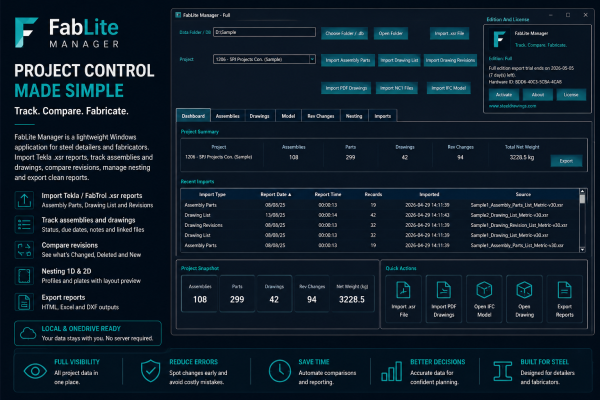Click the Export button in Project Summary
The width and height of the screenshot is (600, 400).
pyautogui.click(x=566, y=161)
